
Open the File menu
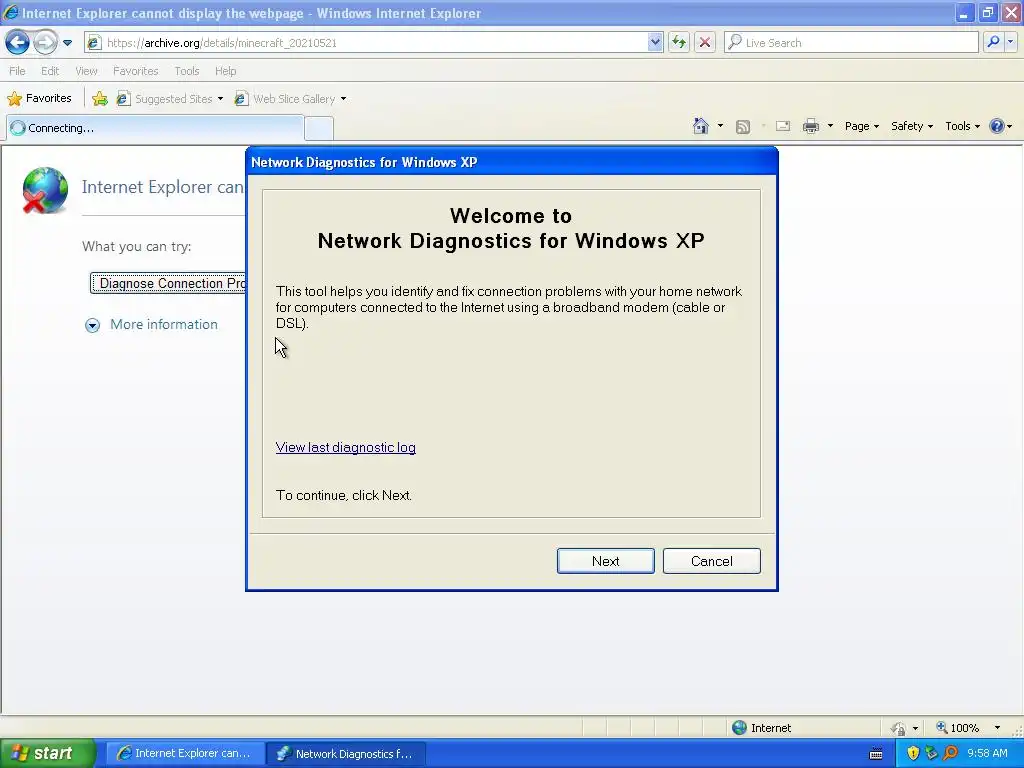click(17, 71)
